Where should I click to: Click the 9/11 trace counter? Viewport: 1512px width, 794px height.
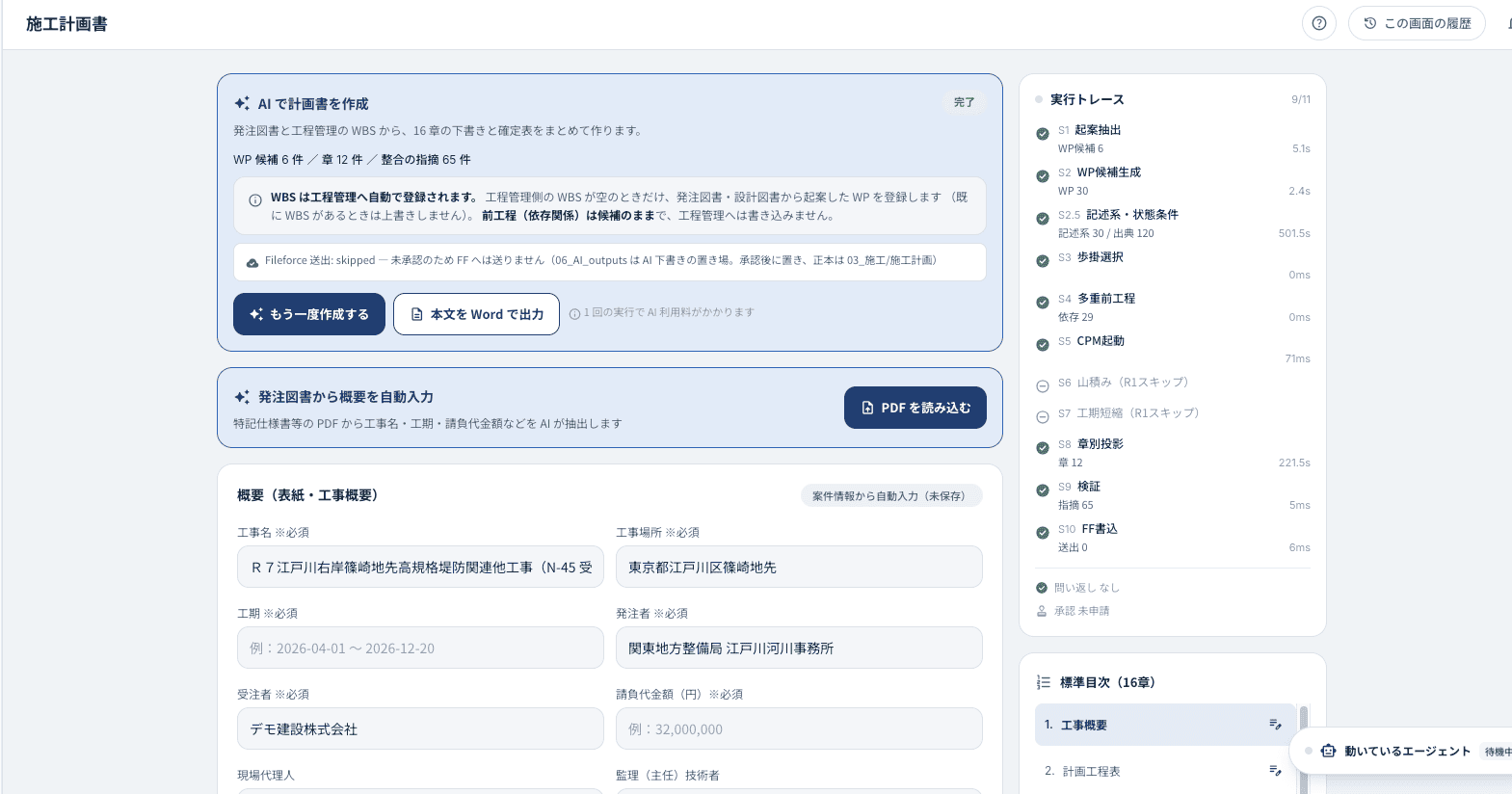(1301, 99)
